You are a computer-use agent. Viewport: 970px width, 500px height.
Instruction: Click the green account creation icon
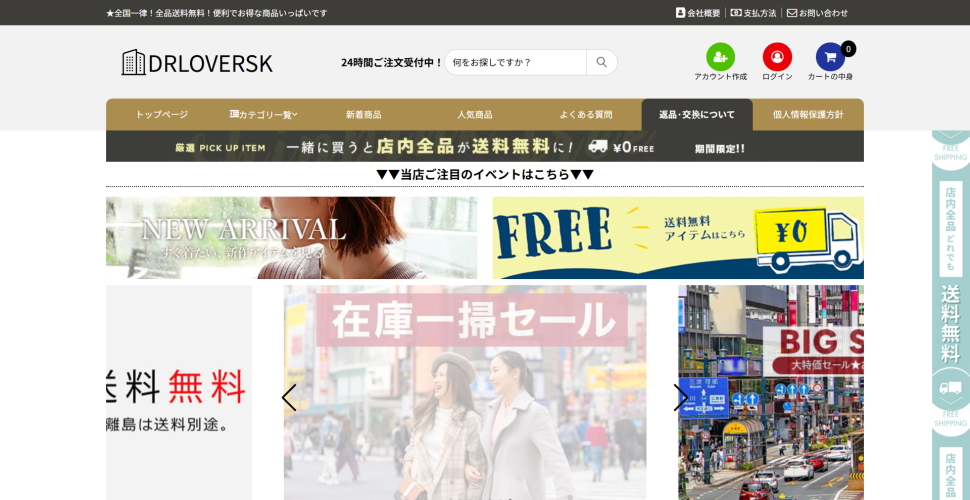720,57
